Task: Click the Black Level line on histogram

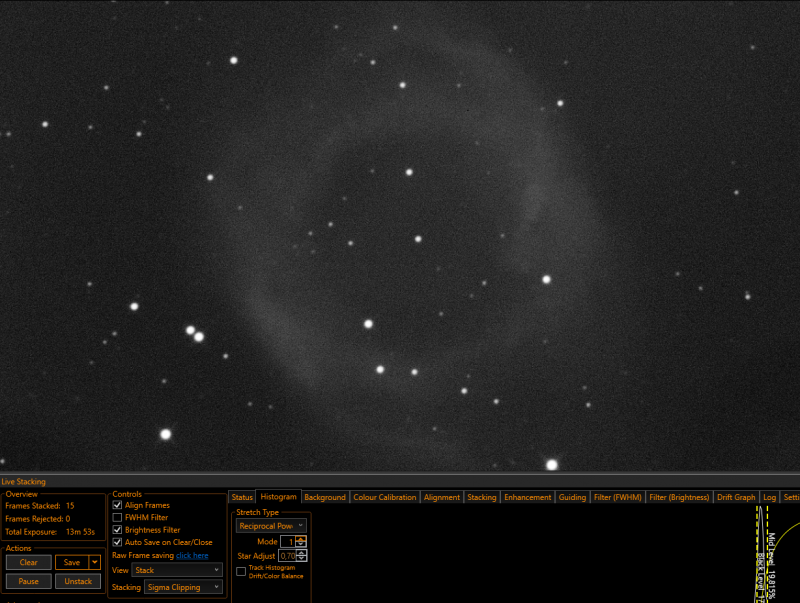Action: click(x=757, y=554)
